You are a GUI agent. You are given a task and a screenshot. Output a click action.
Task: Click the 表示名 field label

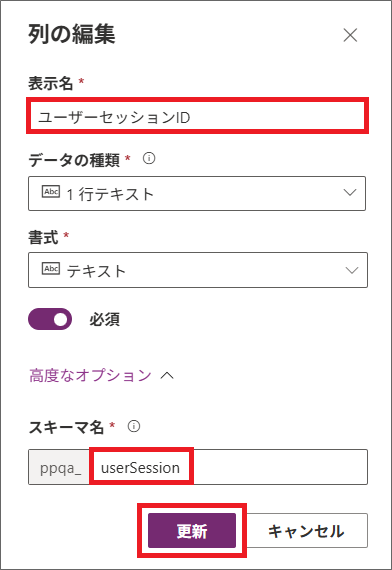pyautogui.click(x=51, y=83)
